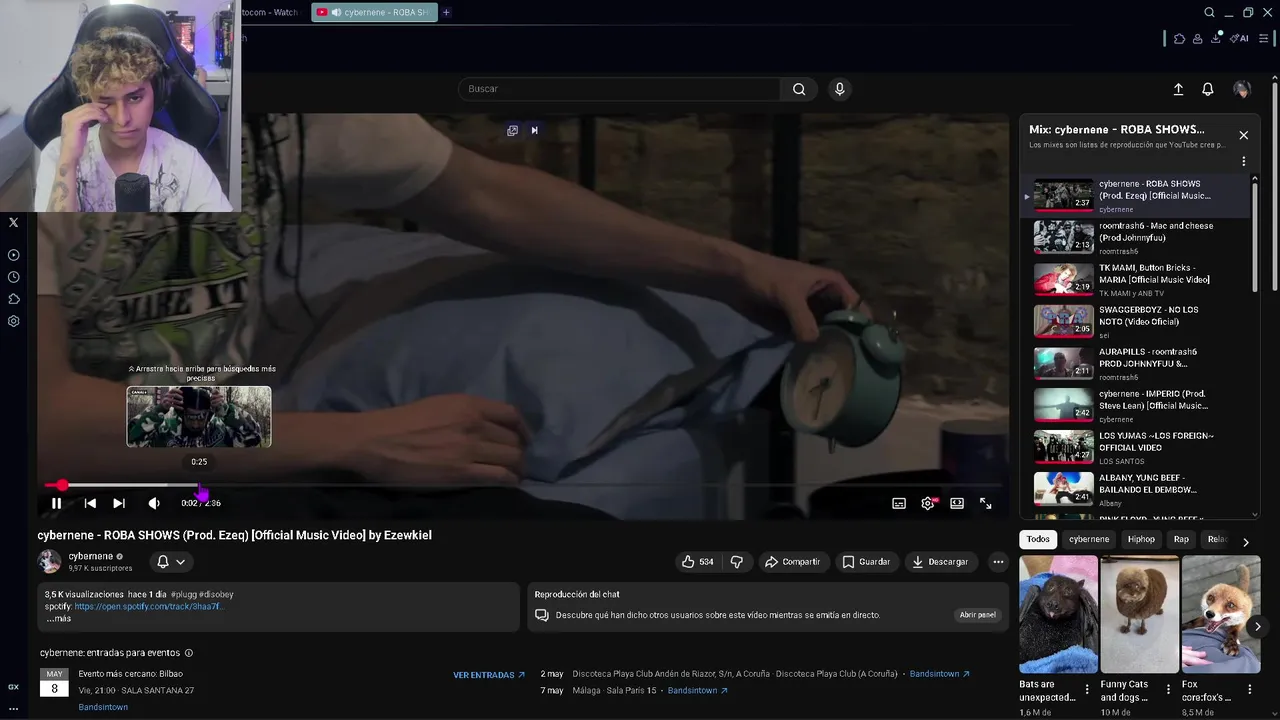Save the video with Guardar
This screenshot has height=720, width=1280.
click(x=866, y=562)
